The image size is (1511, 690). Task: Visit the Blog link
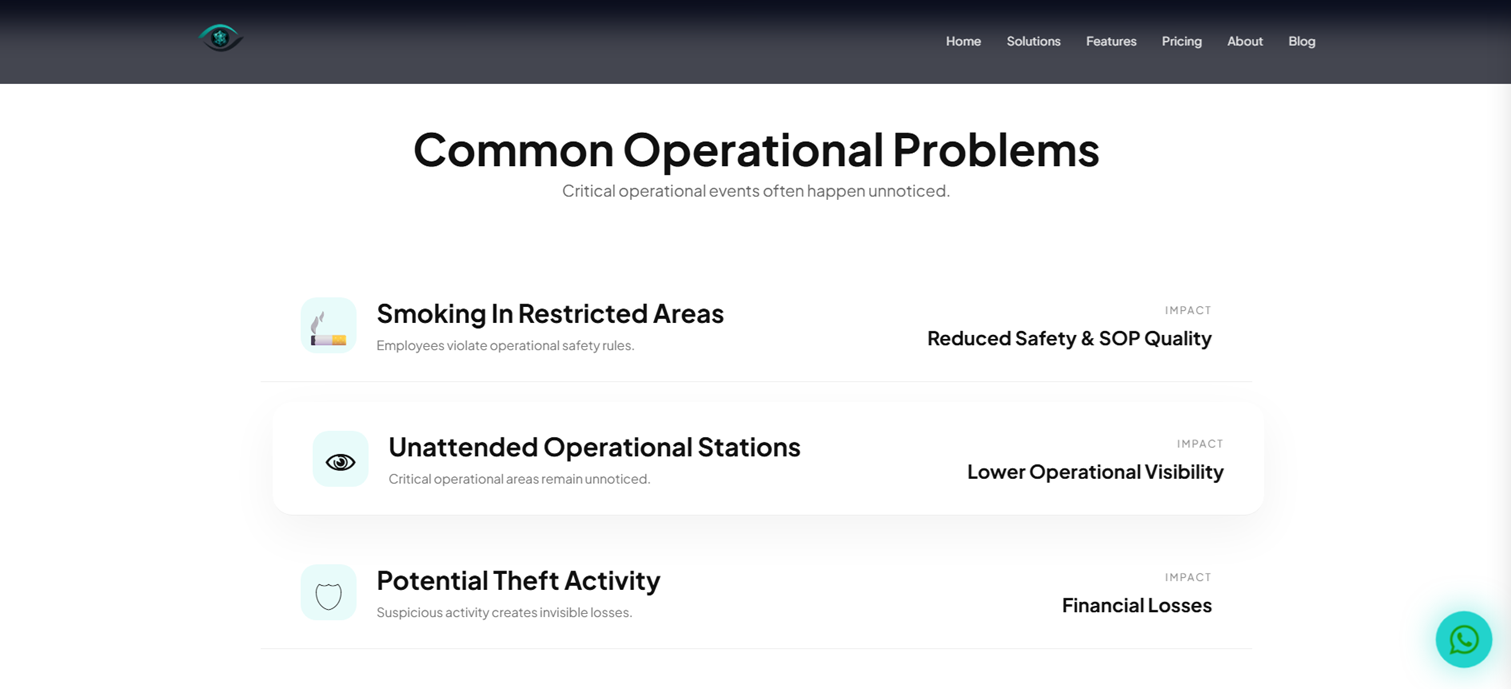pyautogui.click(x=1301, y=41)
